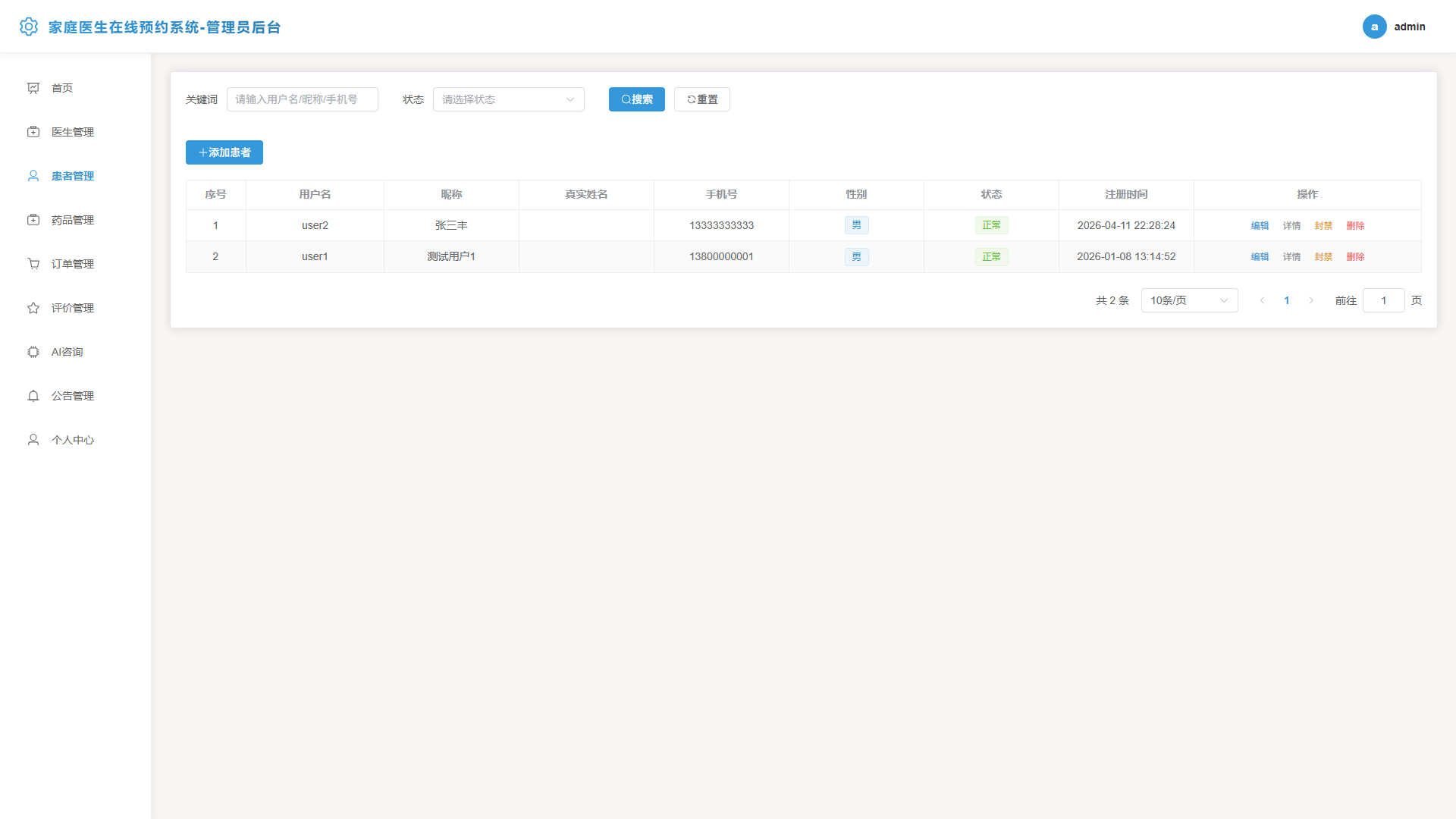Click phone number 13800000001
The height and width of the screenshot is (819, 1456).
coord(722,256)
